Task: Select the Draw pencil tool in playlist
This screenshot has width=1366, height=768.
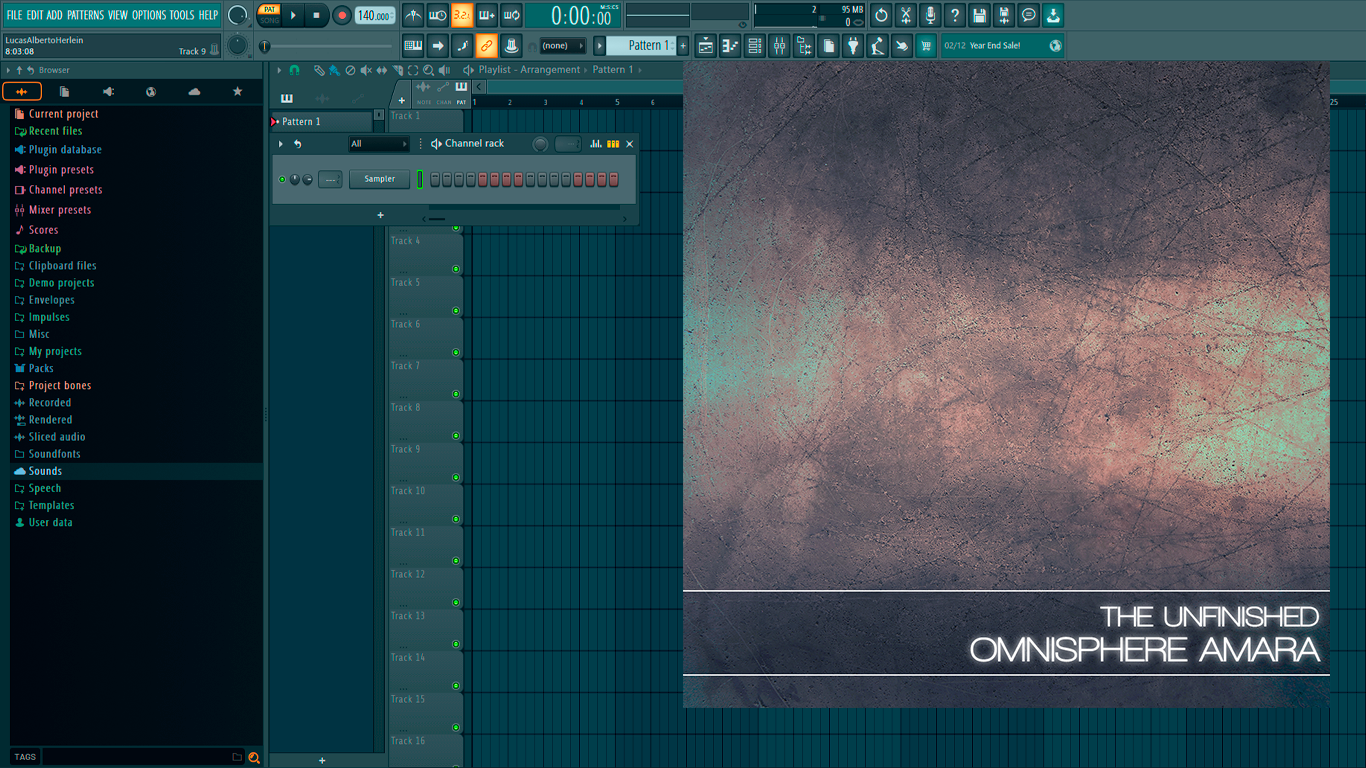Action: click(318, 70)
